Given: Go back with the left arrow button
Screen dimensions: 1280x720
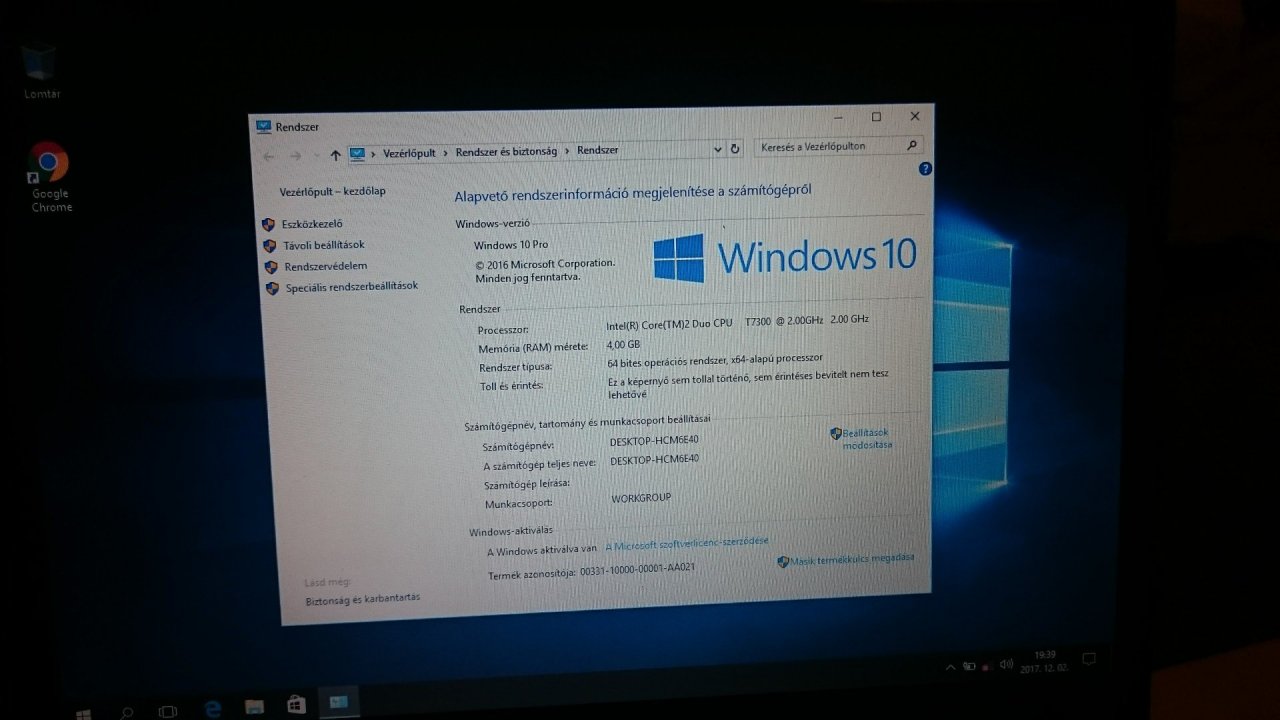Looking at the screenshot, I should tap(268, 156).
